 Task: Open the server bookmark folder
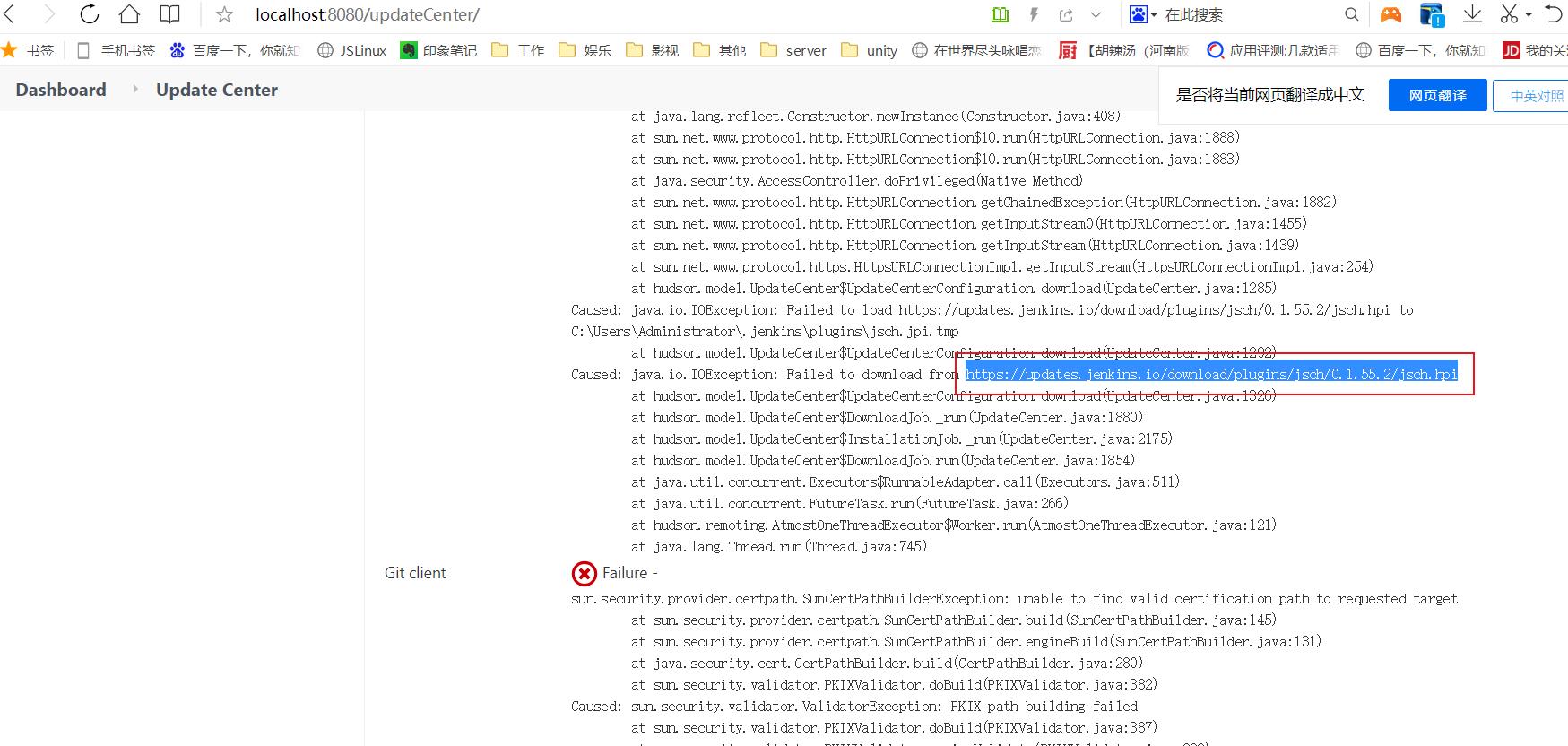[793, 50]
